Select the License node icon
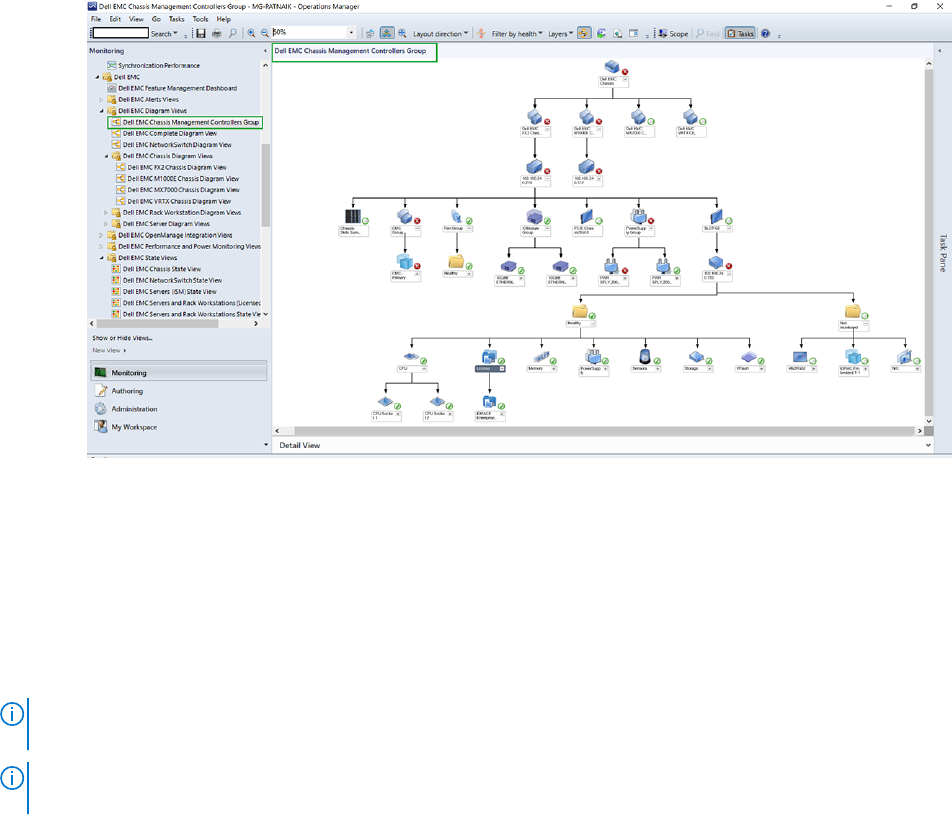 click(489, 357)
